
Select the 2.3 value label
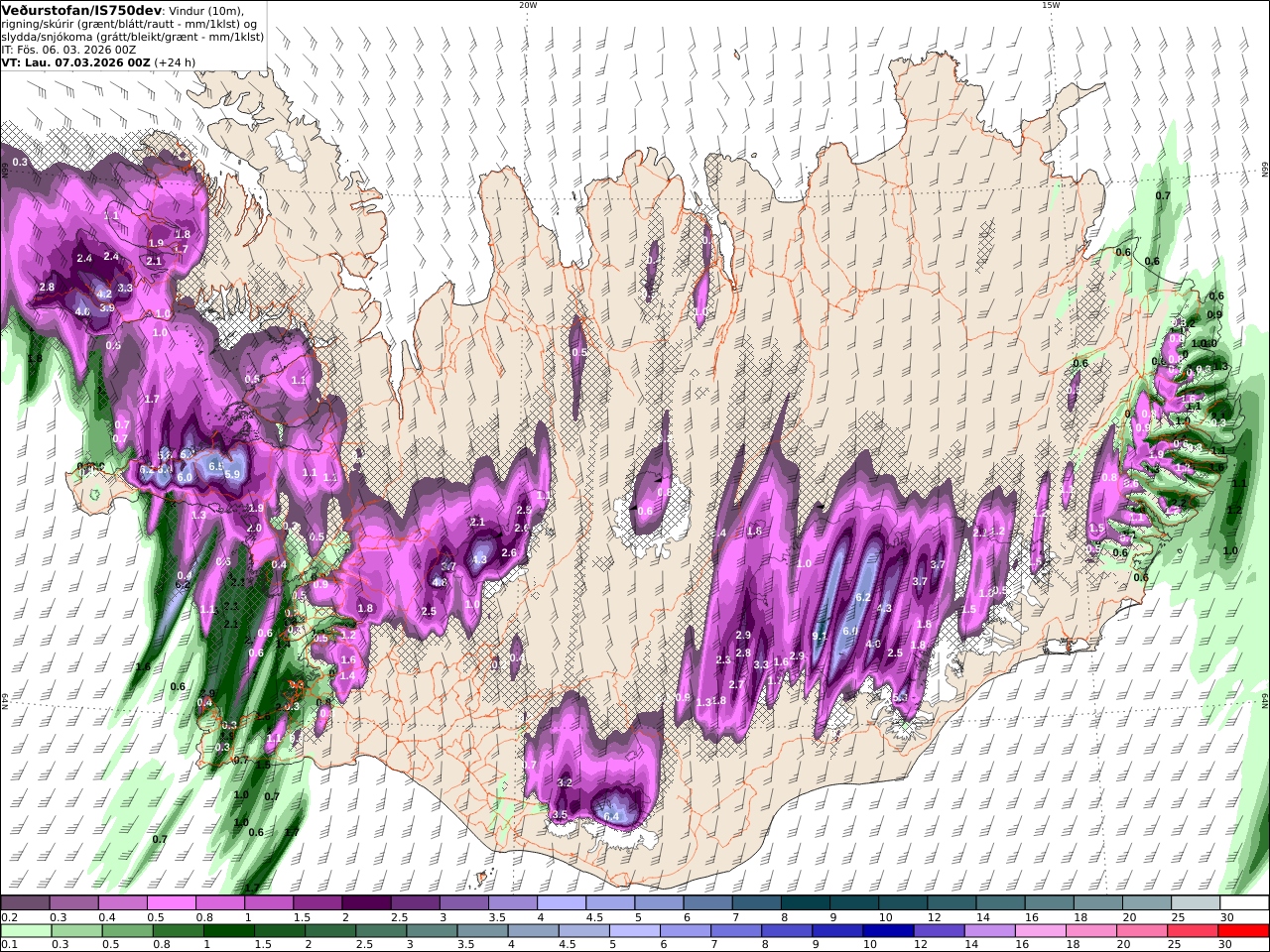click(x=722, y=660)
